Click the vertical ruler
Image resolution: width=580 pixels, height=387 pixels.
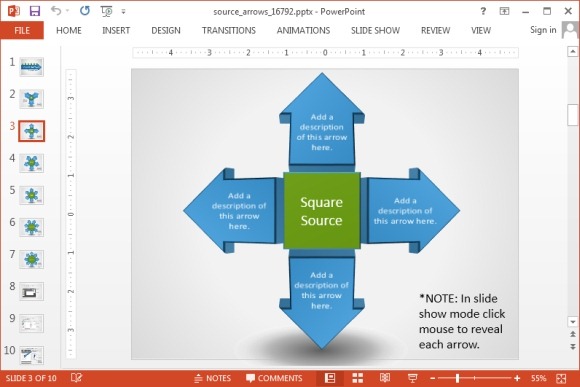click(x=71, y=214)
